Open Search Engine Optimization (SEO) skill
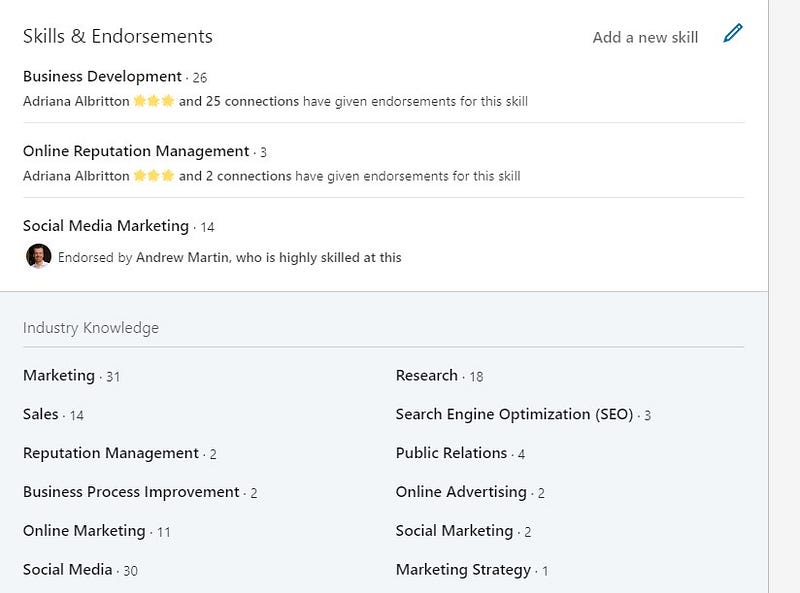The width and height of the screenshot is (800, 593). 514,414
